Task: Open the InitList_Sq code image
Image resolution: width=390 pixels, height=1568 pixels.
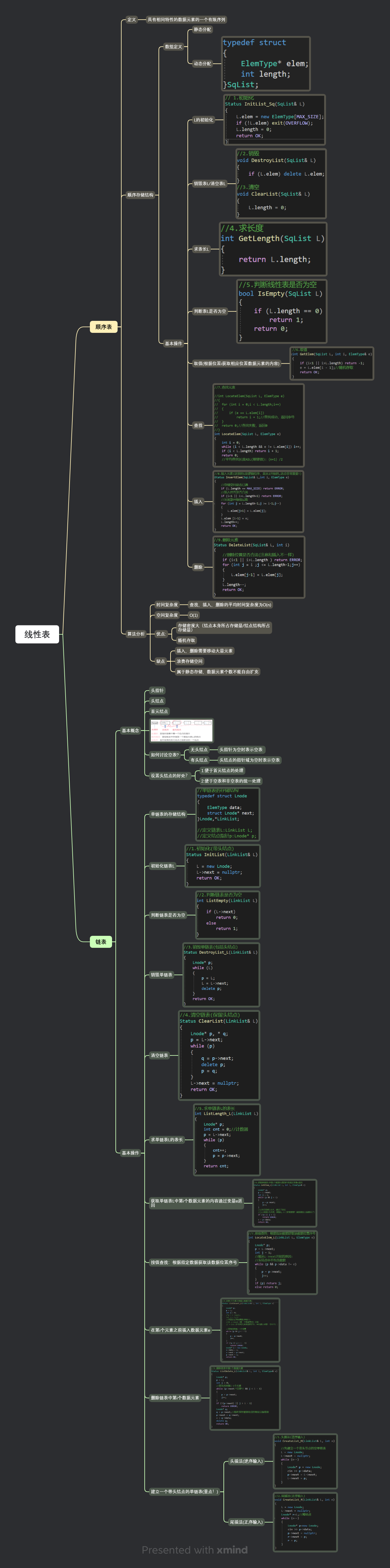Action: (x=274, y=120)
